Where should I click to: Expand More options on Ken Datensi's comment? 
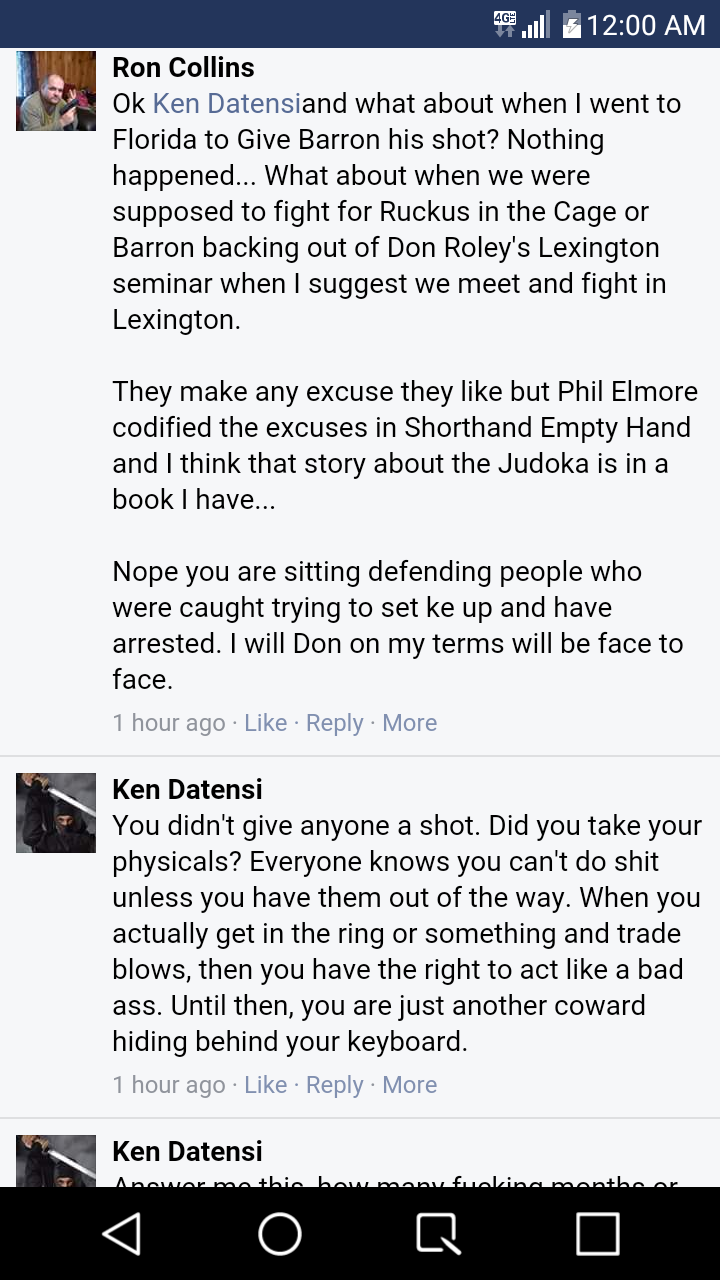[x=410, y=1085]
